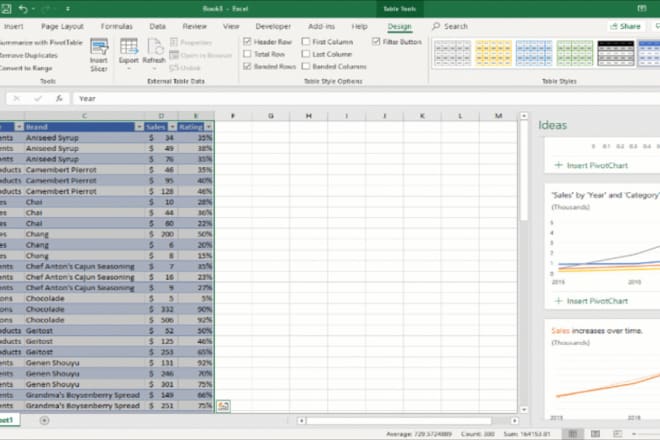
Task: Open the Sales column filter dropdown
Action: click(172, 127)
